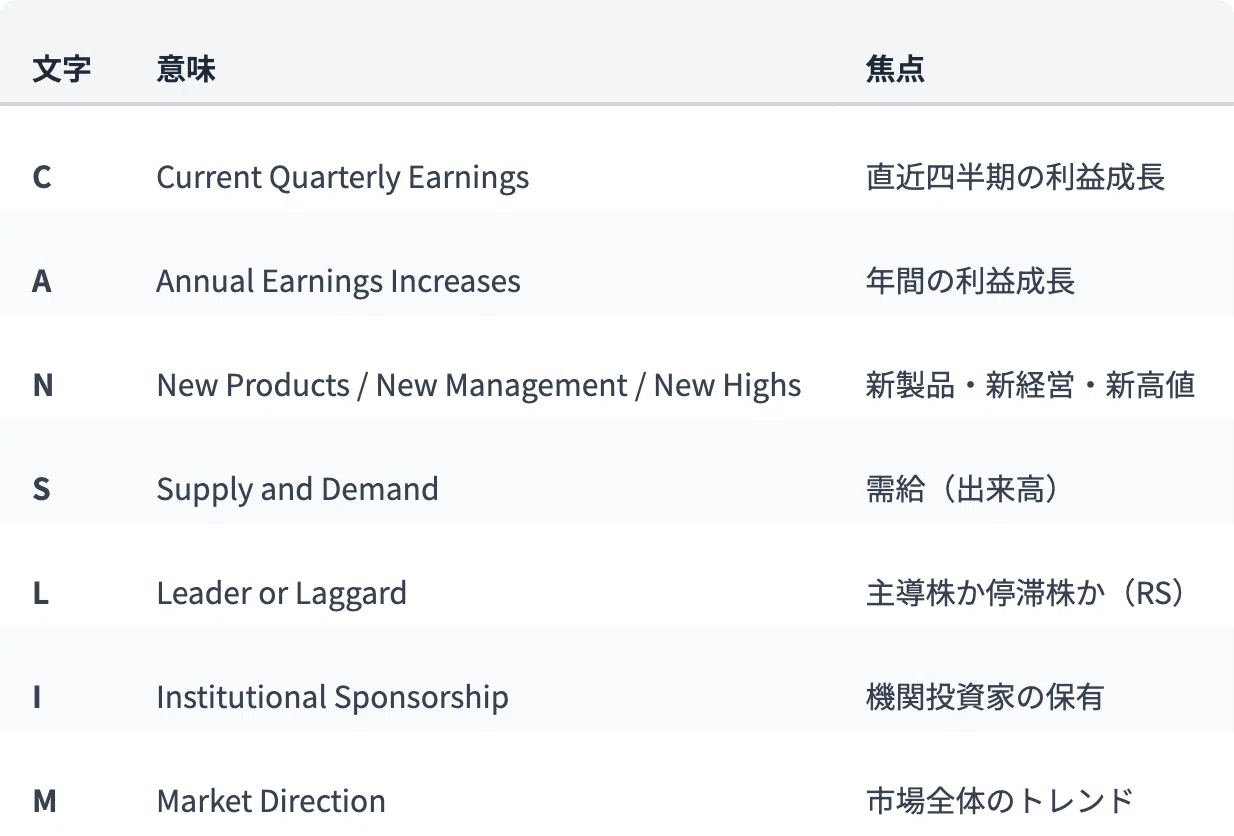Select the letter L cell

pos(41,594)
